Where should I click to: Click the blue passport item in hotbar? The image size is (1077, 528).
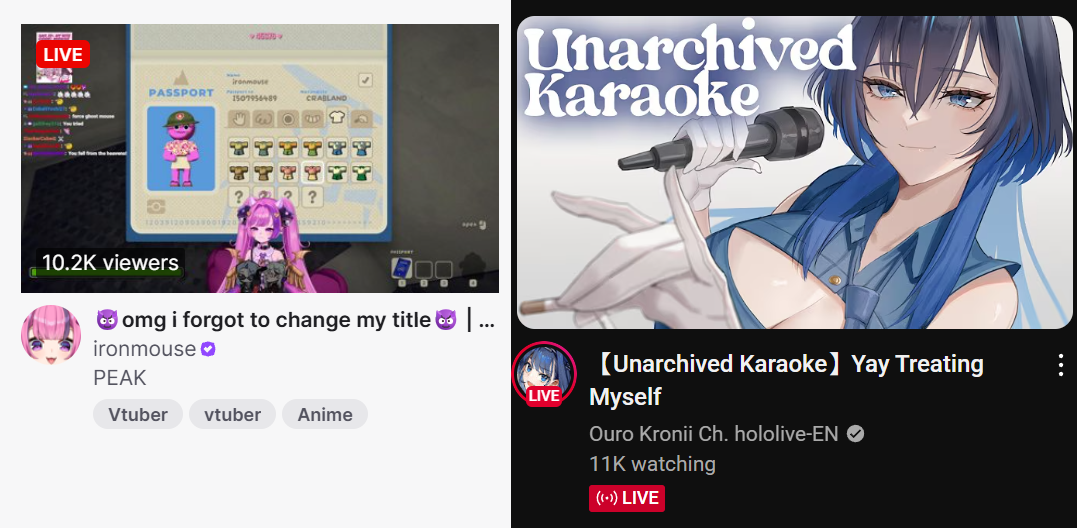click(402, 268)
